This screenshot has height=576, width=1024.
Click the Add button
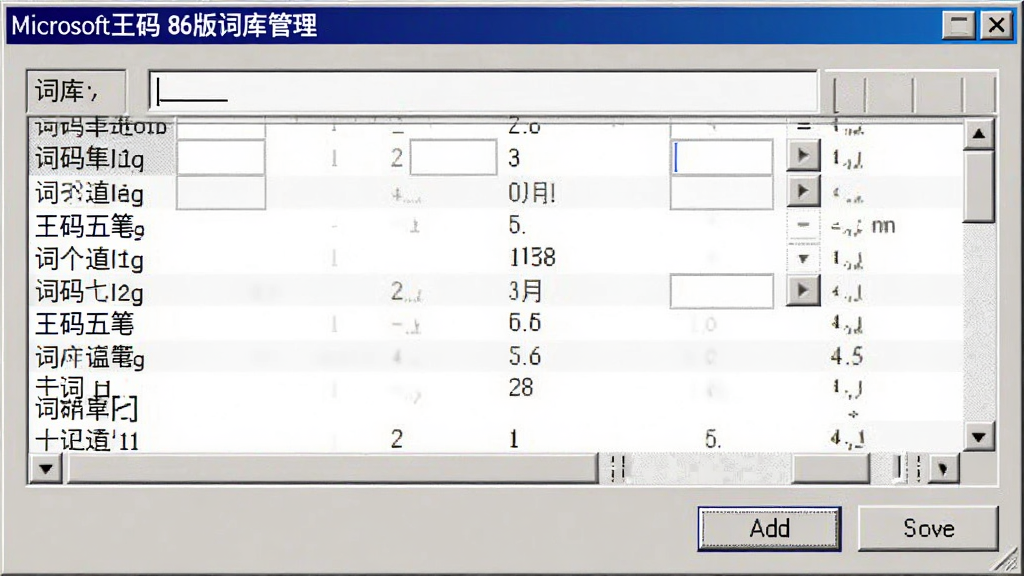[769, 528]
